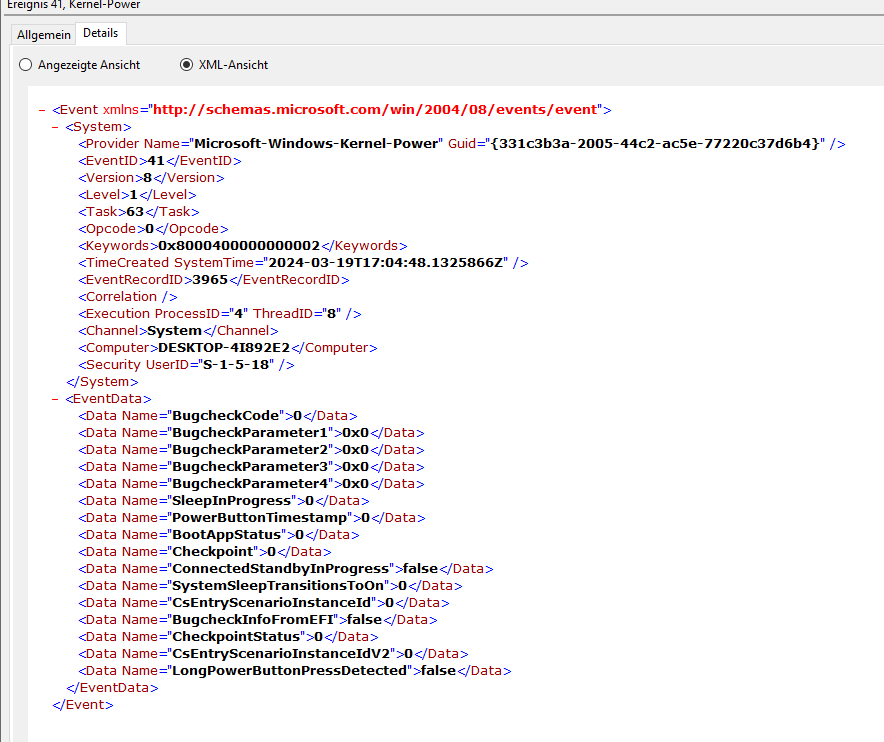Click the Version value 8

147,178
